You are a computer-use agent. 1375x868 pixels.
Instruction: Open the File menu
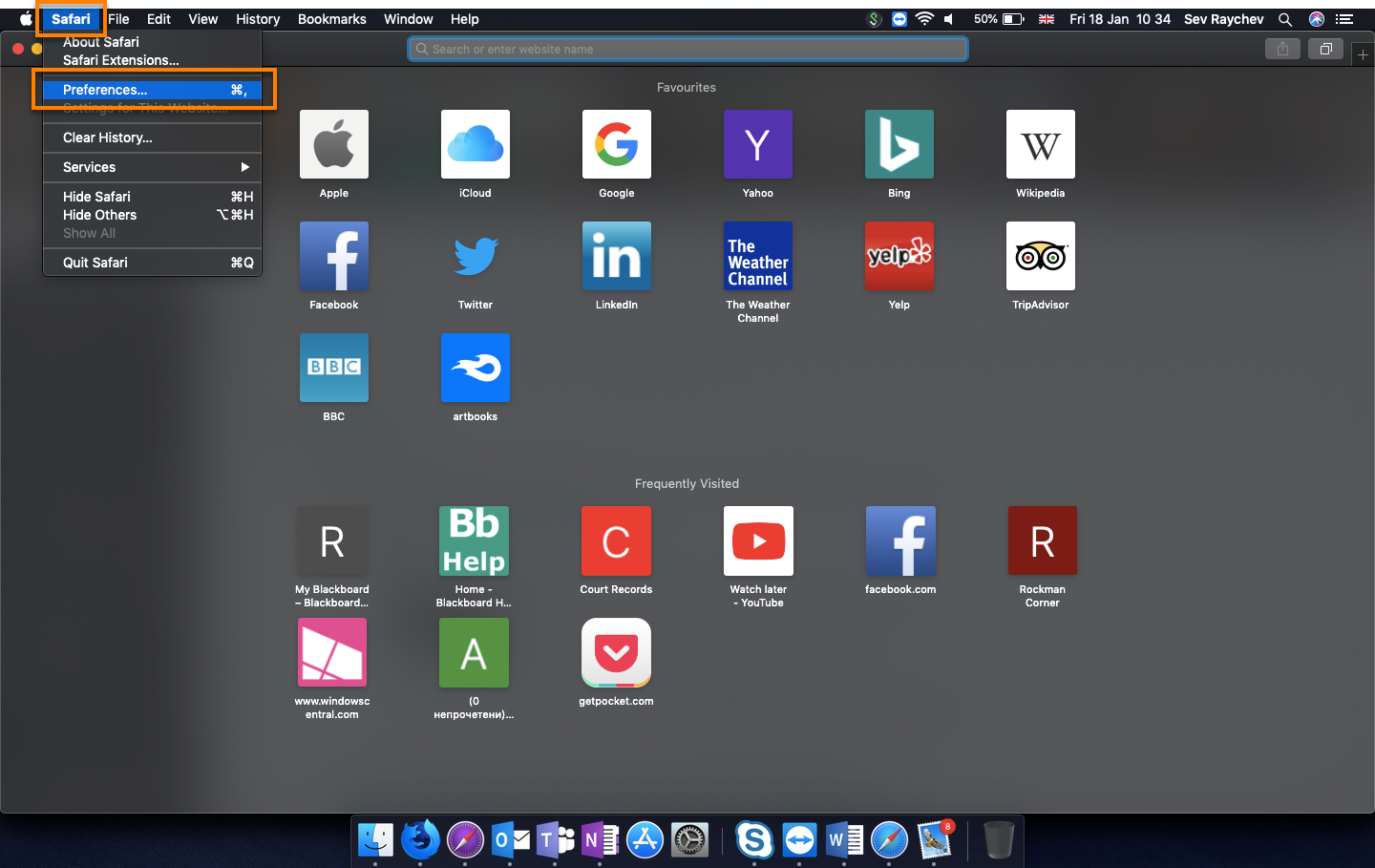[x=118, y=19]
